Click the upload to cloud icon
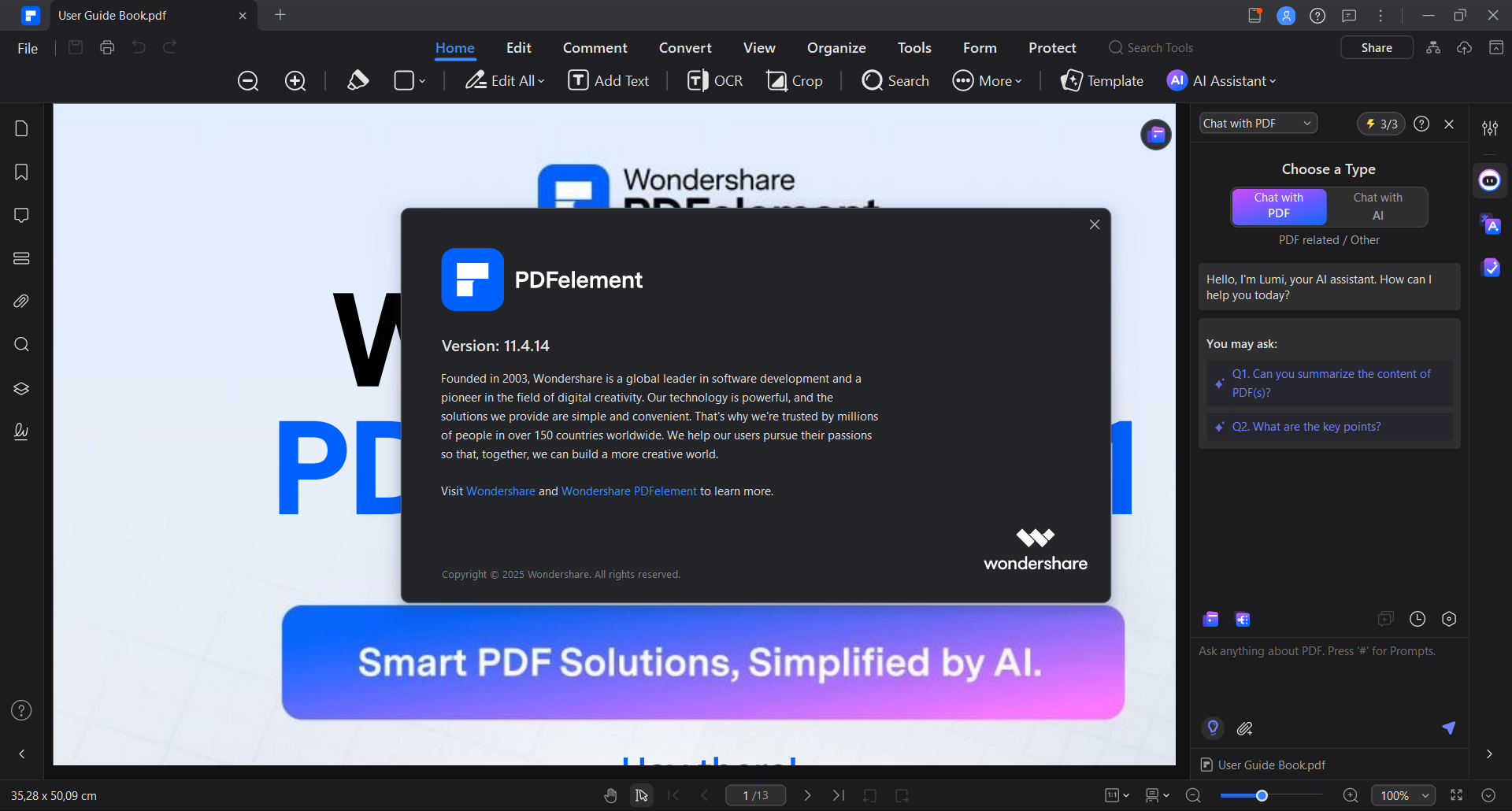Viewport: 1512px width, 811px height. tap(1464, 47)
